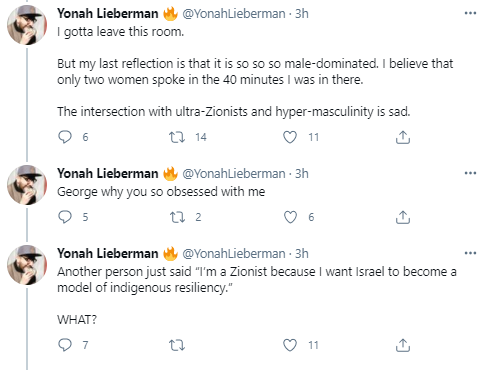
Task: Retweet the George obsessed tweet
Action: [177, 217]
